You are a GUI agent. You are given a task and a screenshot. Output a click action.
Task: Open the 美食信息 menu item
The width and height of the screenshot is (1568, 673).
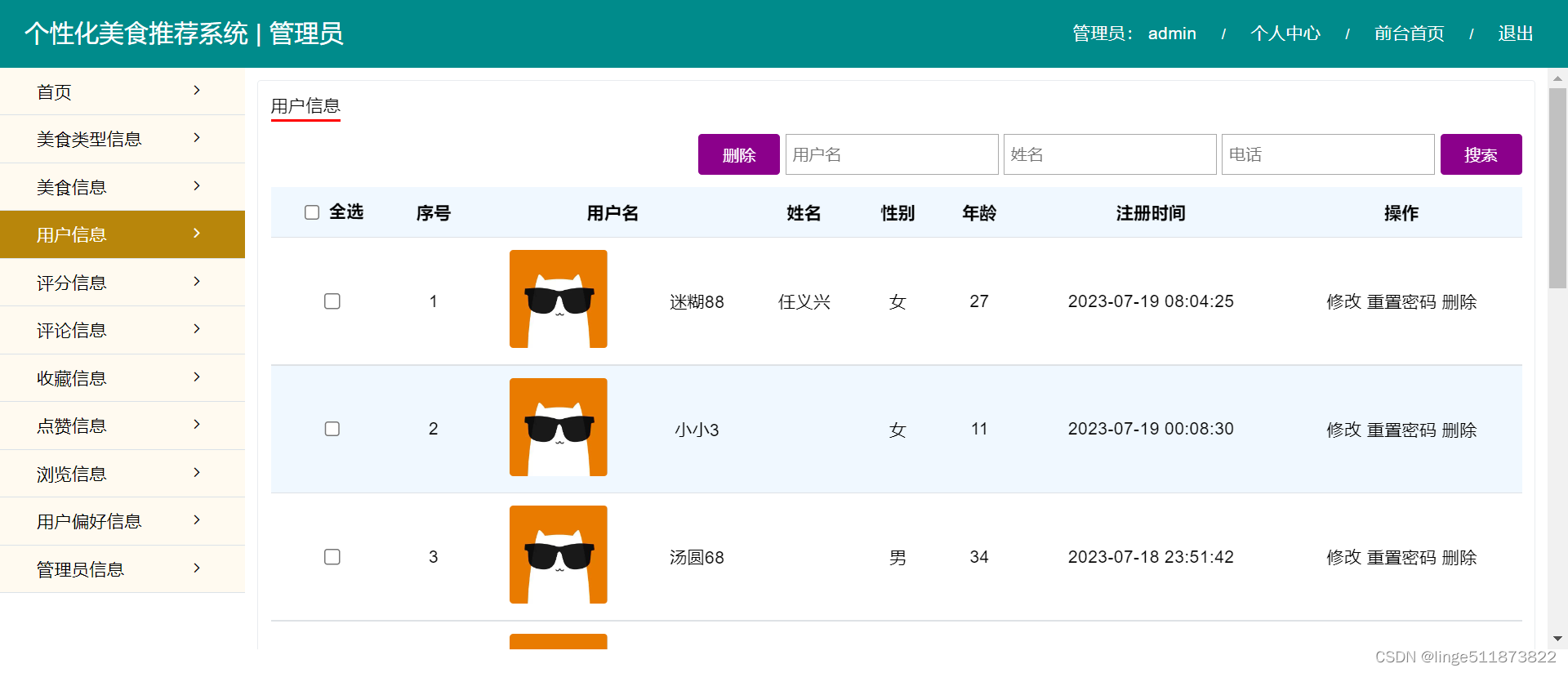tap(122, 187)
